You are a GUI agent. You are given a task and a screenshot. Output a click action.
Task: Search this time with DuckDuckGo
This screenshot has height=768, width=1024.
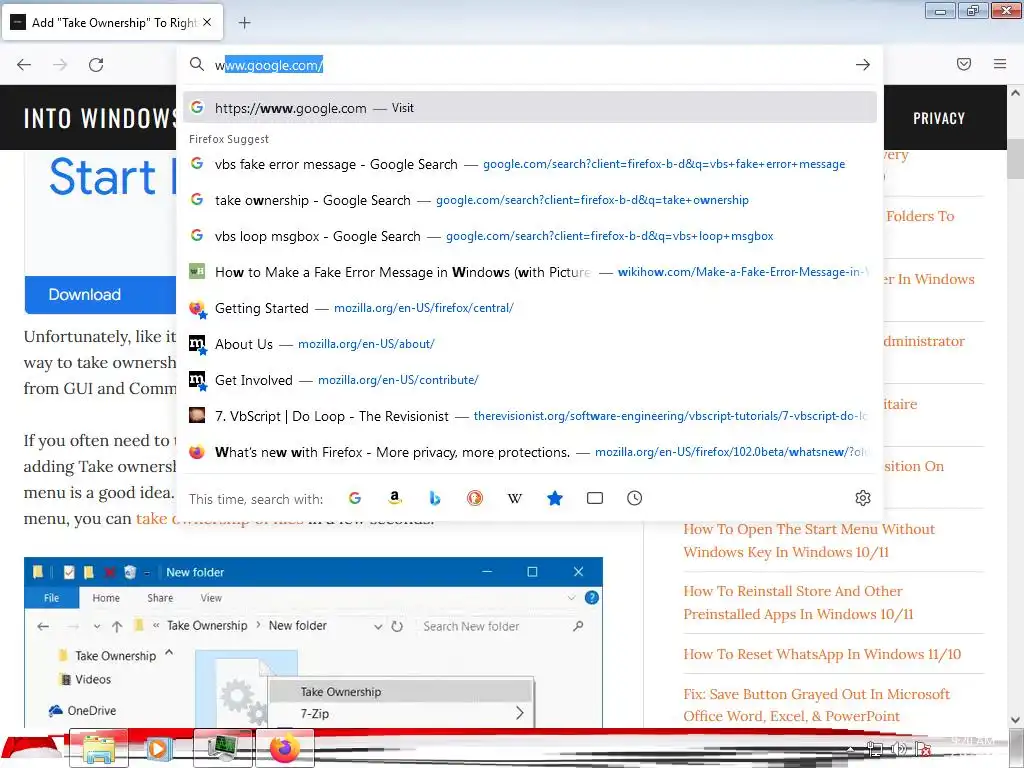(475, 498)
